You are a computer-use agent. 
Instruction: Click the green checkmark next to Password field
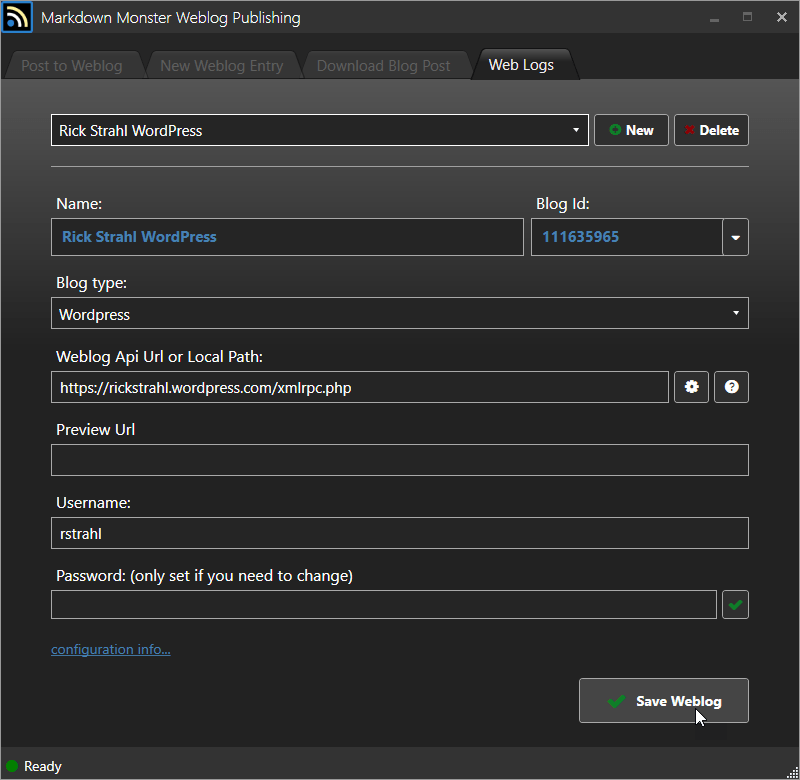point(735,605)
